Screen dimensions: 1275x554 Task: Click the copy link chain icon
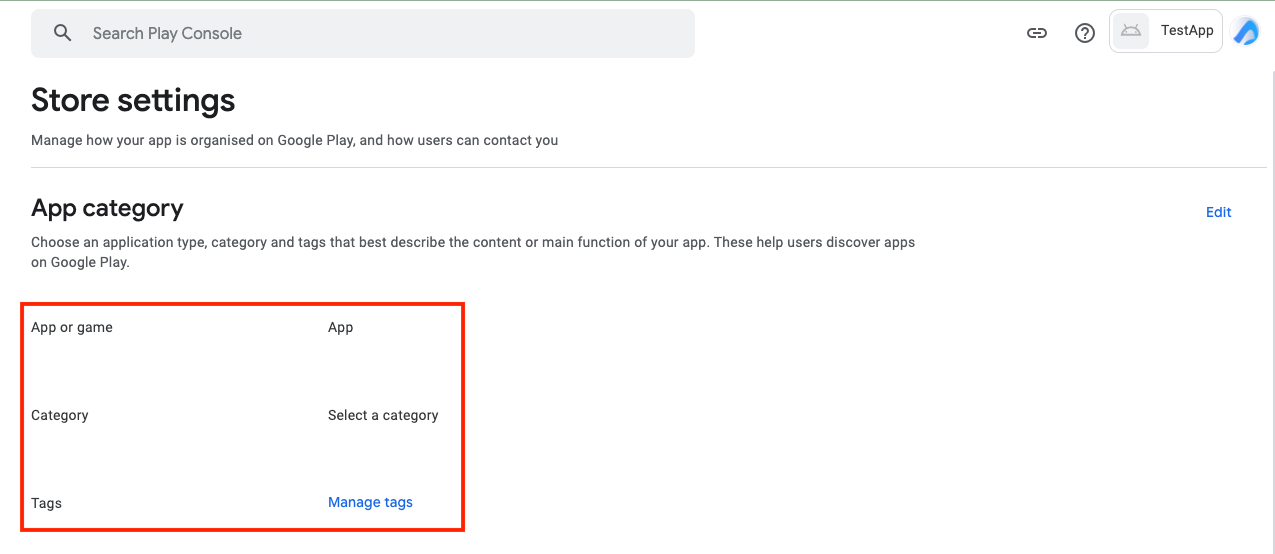coord(1037,33)
